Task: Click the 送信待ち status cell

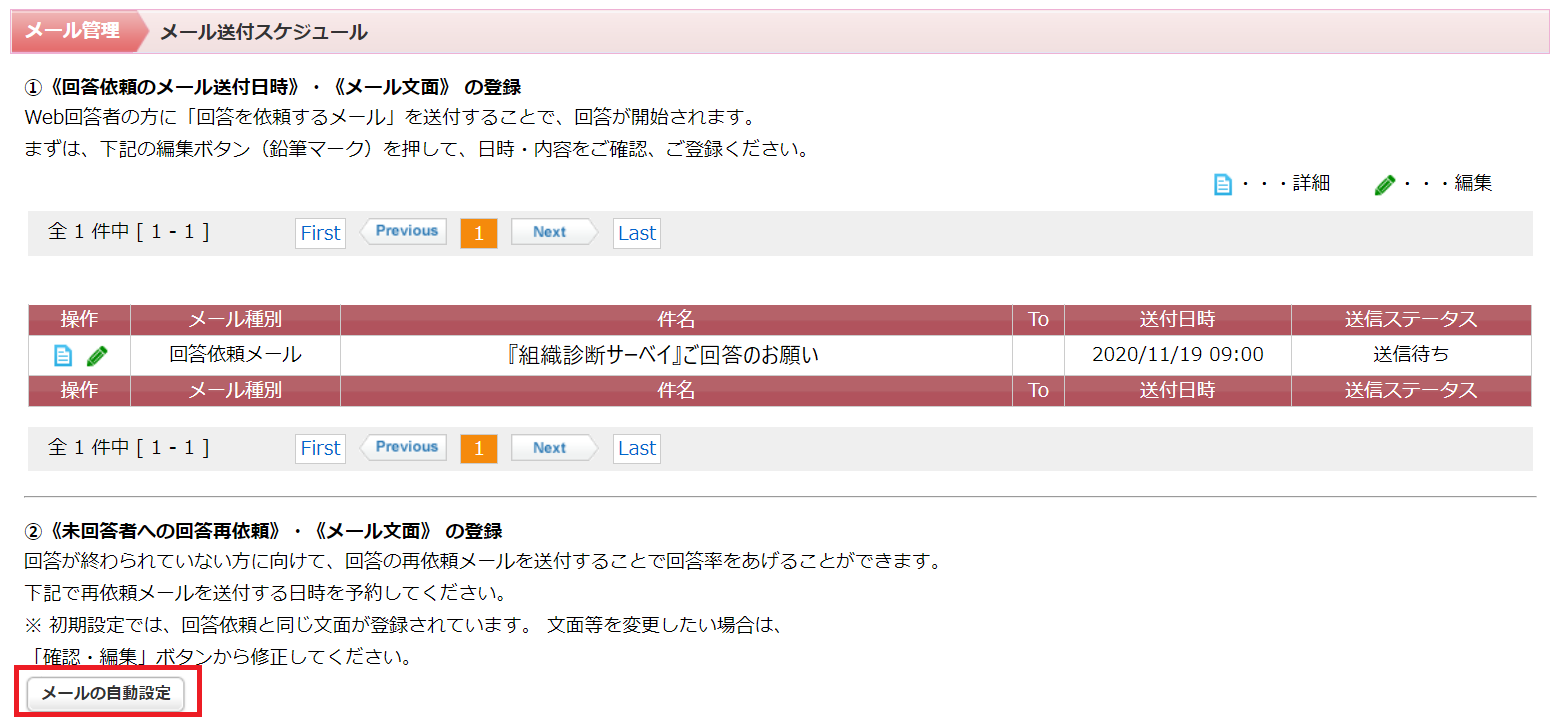Action: (x=1410, y=355)
